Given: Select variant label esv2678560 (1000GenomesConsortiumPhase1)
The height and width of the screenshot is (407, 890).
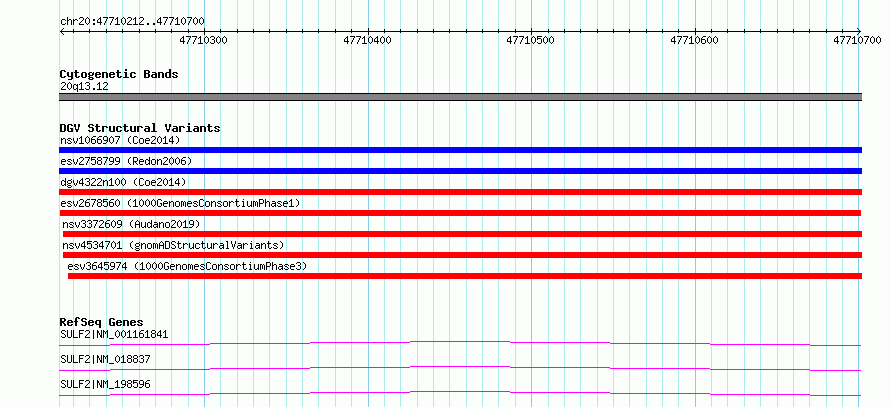Looking at the screenshot, I should [x=180, y=203].
